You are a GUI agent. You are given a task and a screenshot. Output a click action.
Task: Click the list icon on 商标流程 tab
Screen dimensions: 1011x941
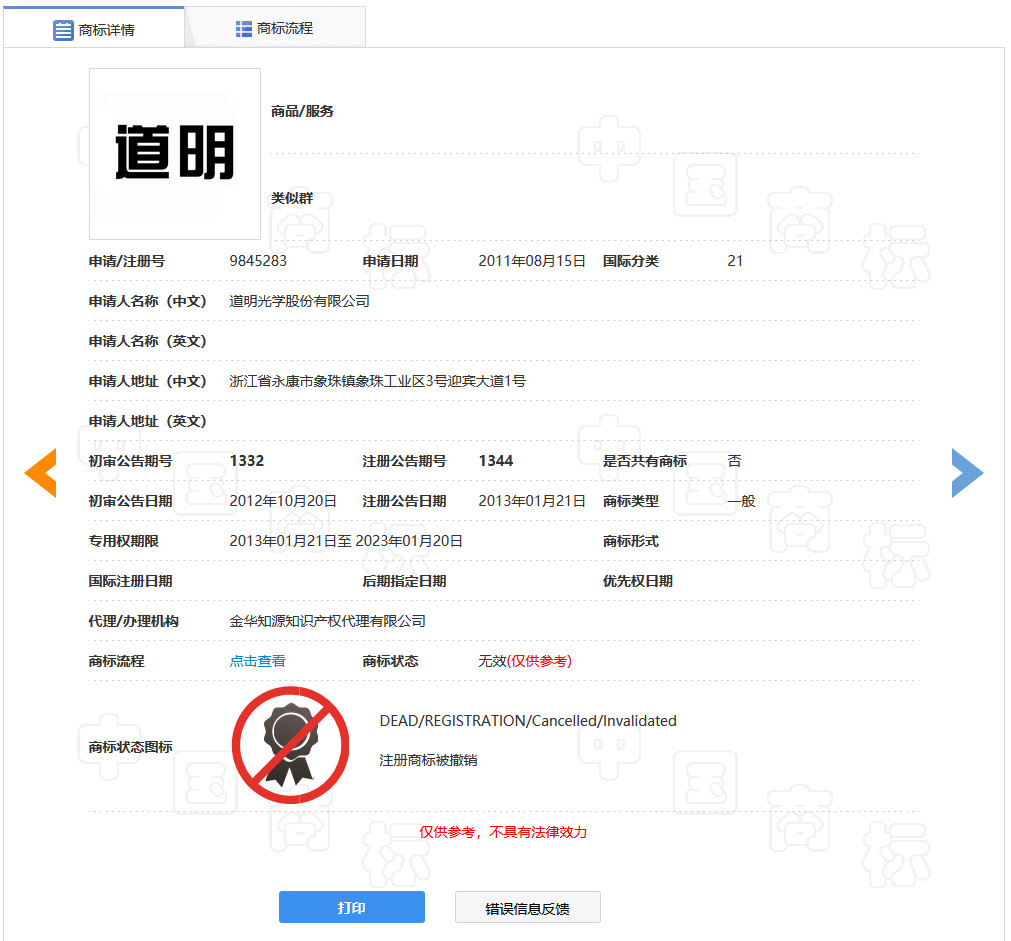pyautogui.click(x=242, y=27)
